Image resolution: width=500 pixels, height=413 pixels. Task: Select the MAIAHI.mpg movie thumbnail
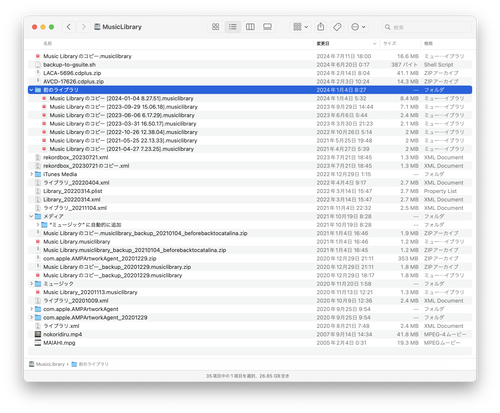coord(38,343)
